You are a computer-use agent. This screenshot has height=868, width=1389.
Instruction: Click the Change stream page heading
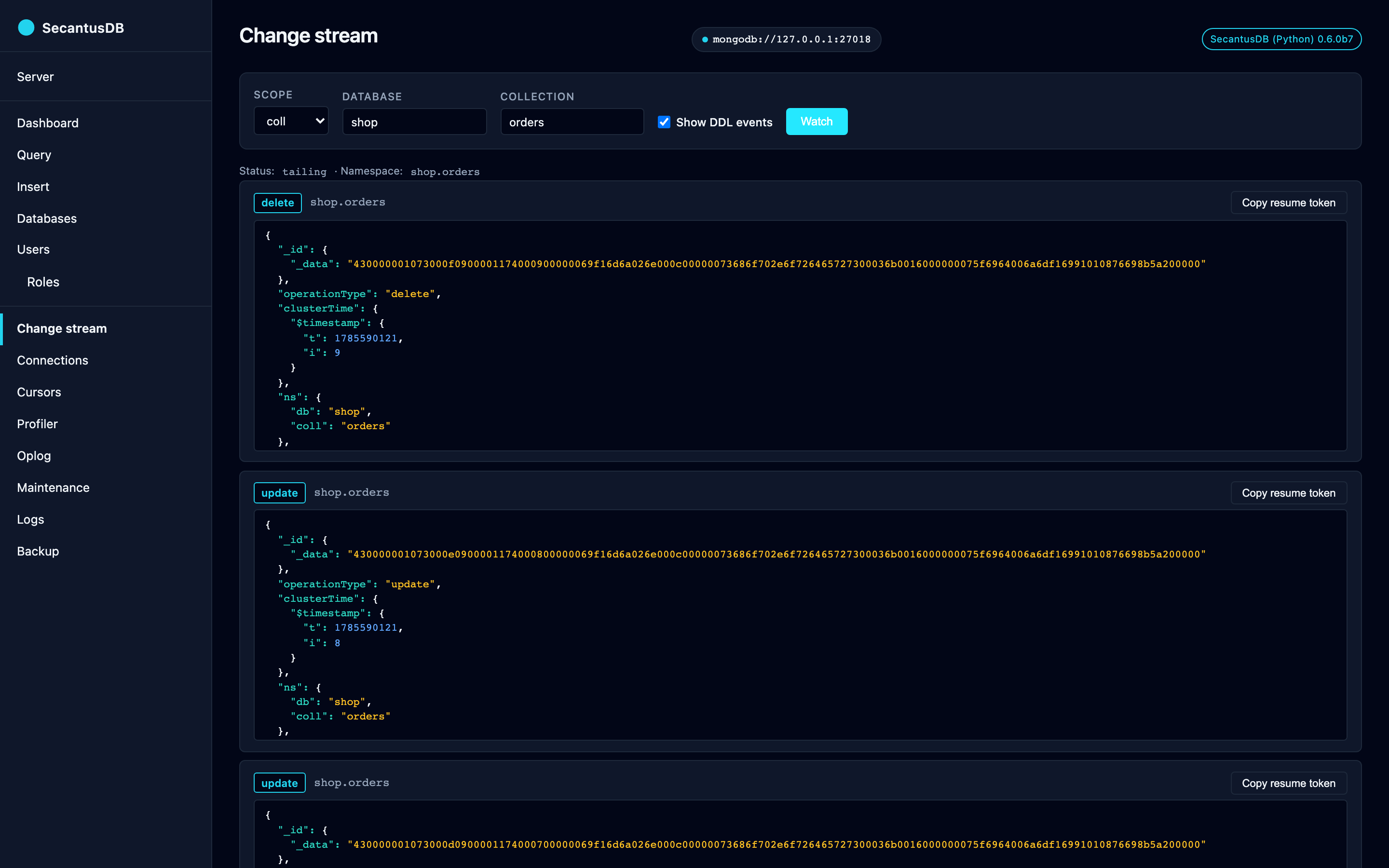click(309, 36)
